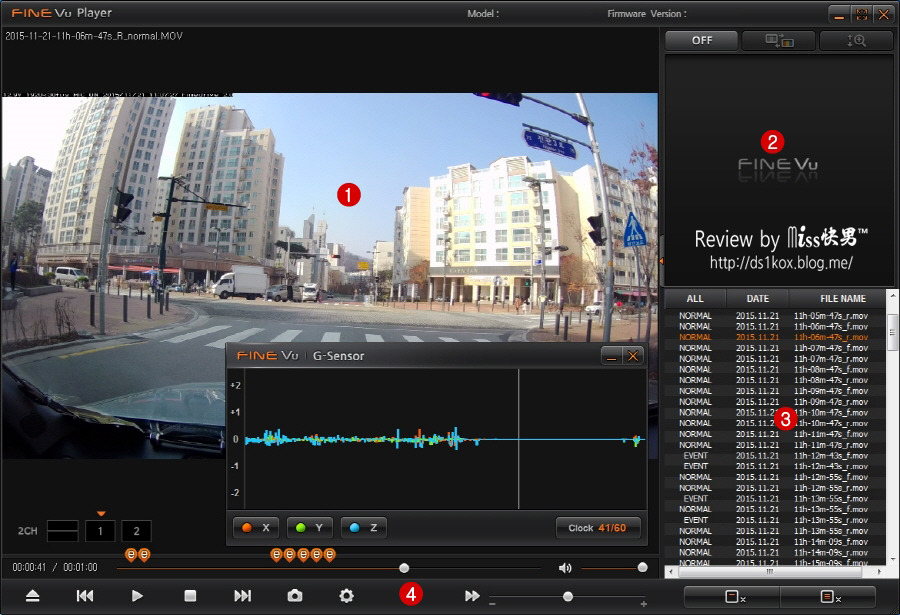Toggle the Z axis in G-Sensor
The height and width of the screenshot is (615, 900).
363,528
